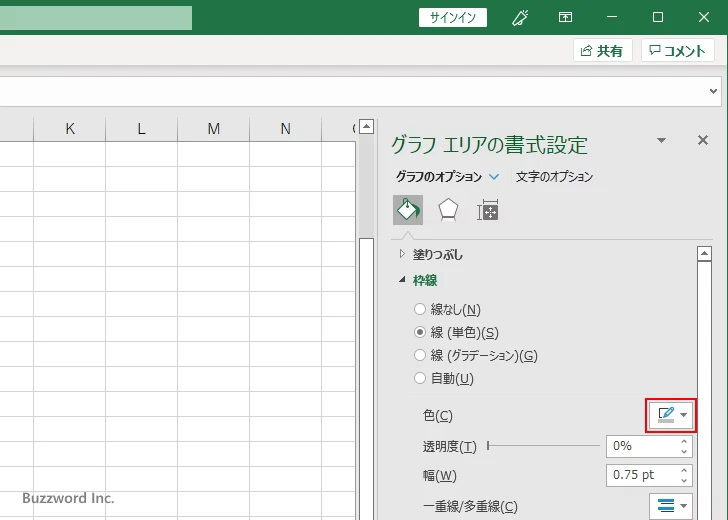728x520 pixels.
Task: Open the 一重線/多重線 line style picker
Action: [x=671, y=506]
